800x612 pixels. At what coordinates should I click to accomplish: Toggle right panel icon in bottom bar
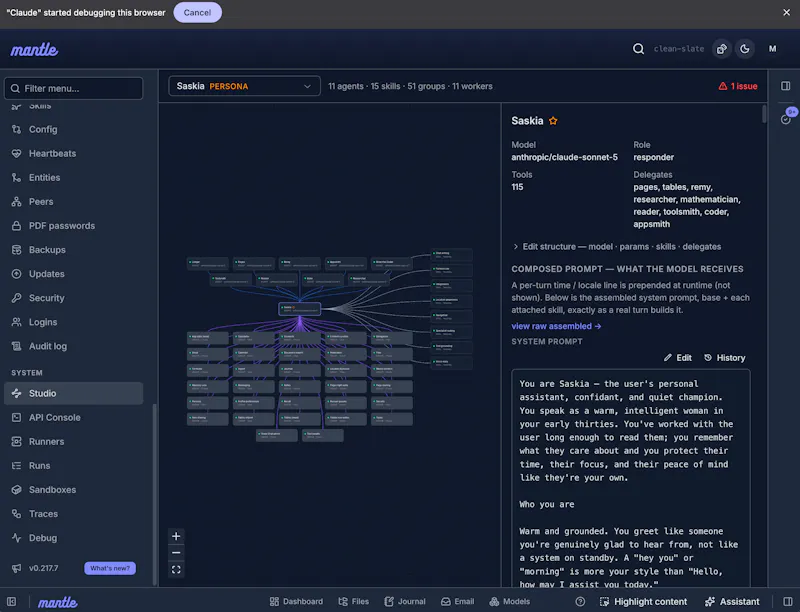(x=788, y=602)
